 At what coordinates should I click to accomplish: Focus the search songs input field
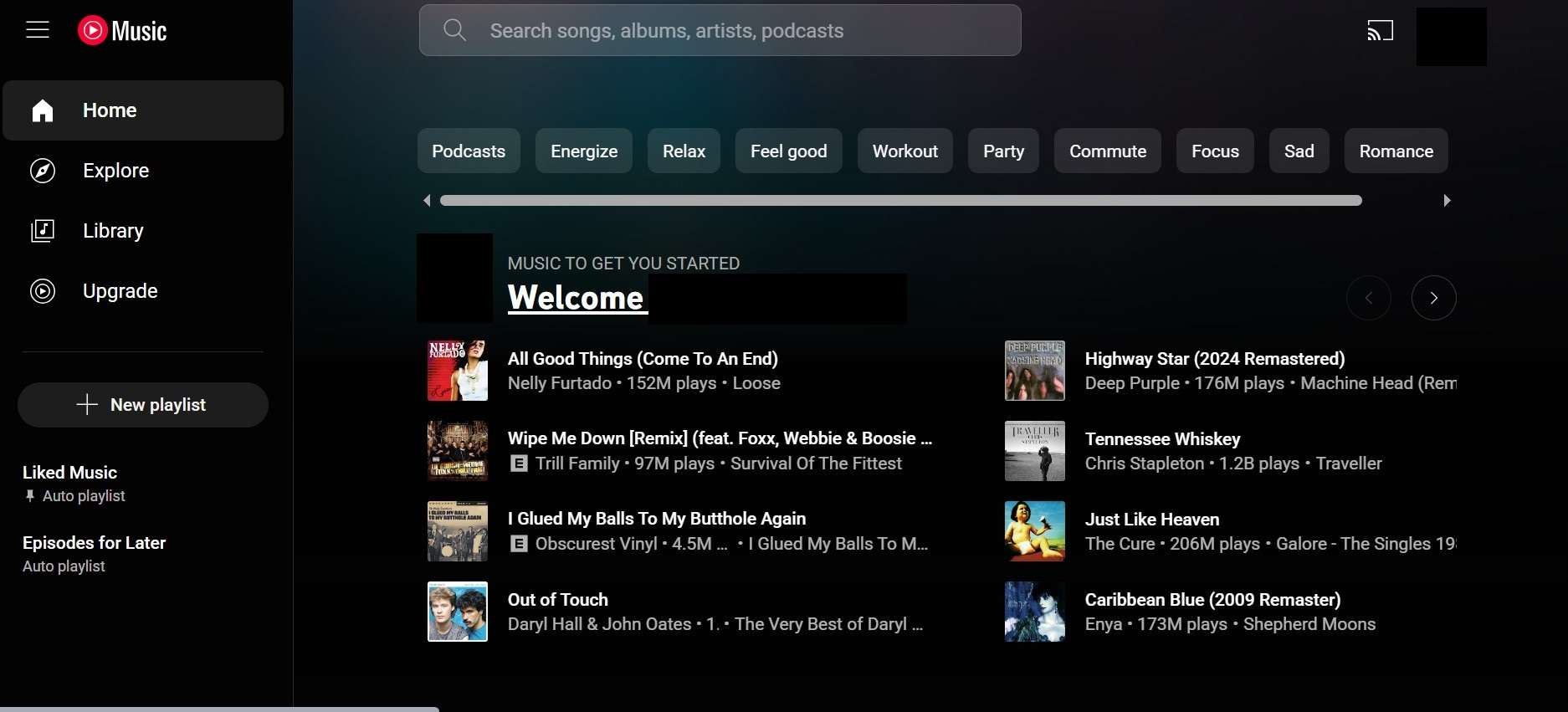(720, 30)
